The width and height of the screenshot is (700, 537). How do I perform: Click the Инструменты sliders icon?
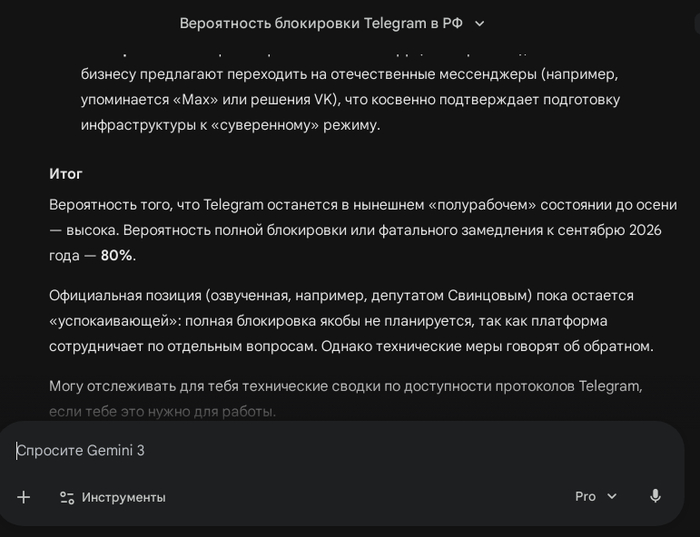(67, 497)
